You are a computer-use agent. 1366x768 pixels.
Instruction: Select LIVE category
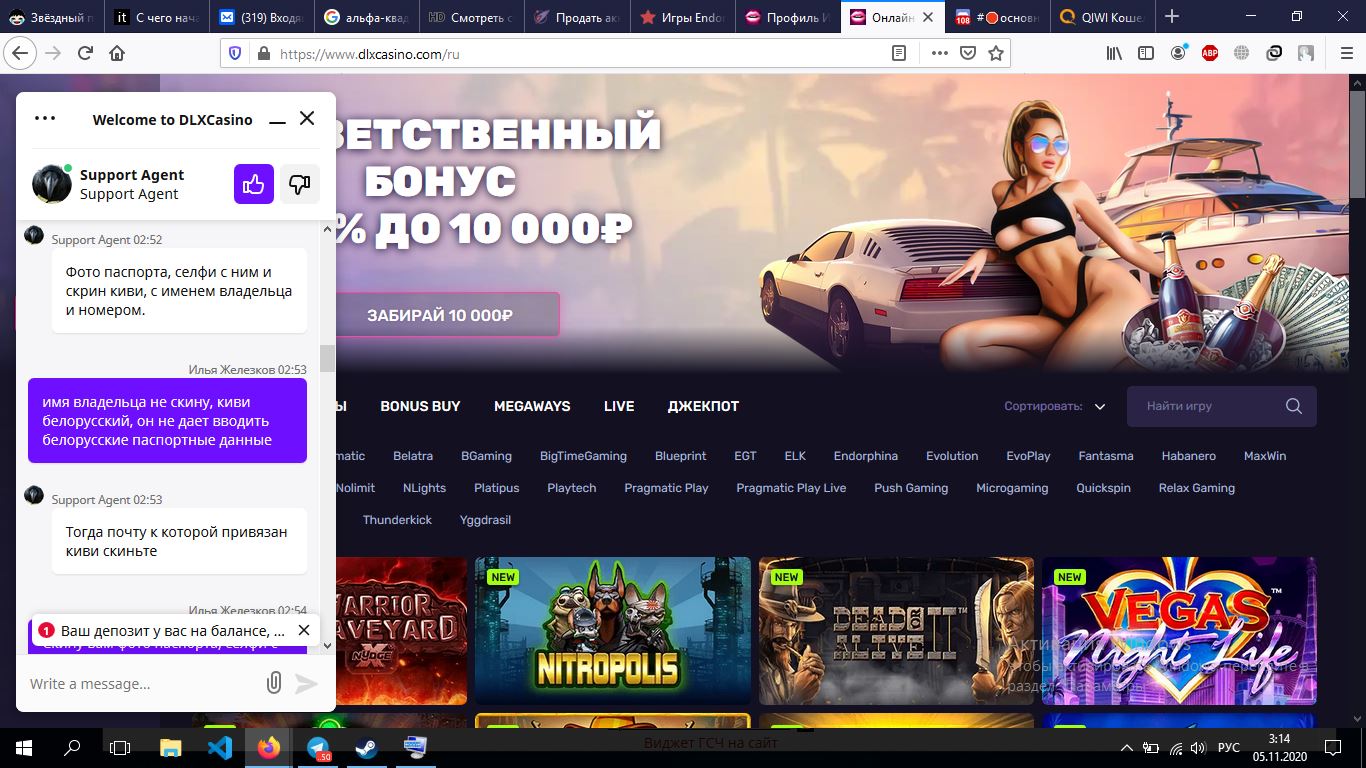[619, 406]
